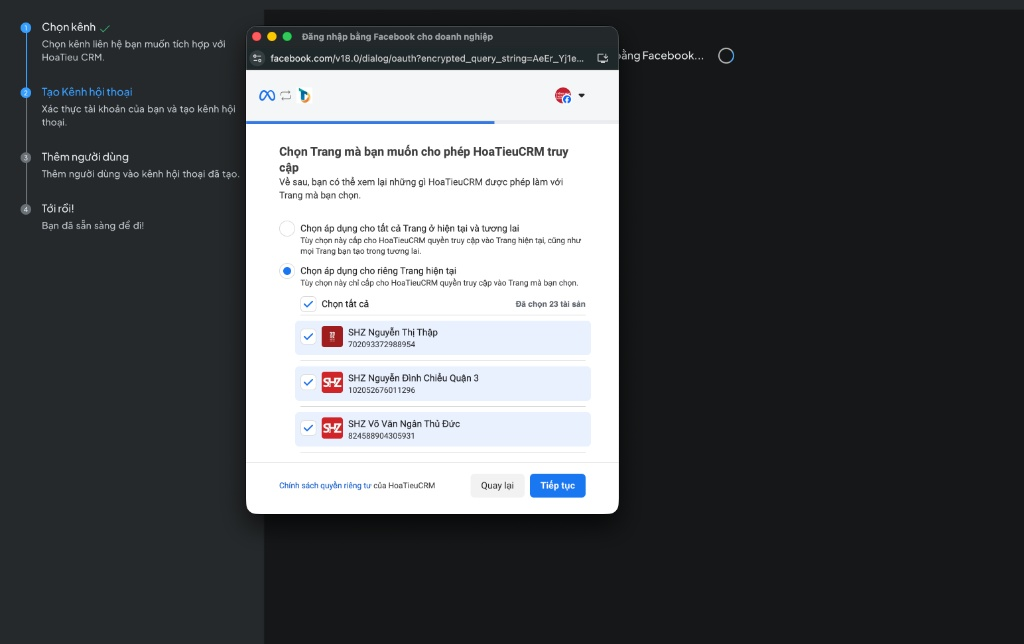Click the install app icon in address bar

coord(602,58)
